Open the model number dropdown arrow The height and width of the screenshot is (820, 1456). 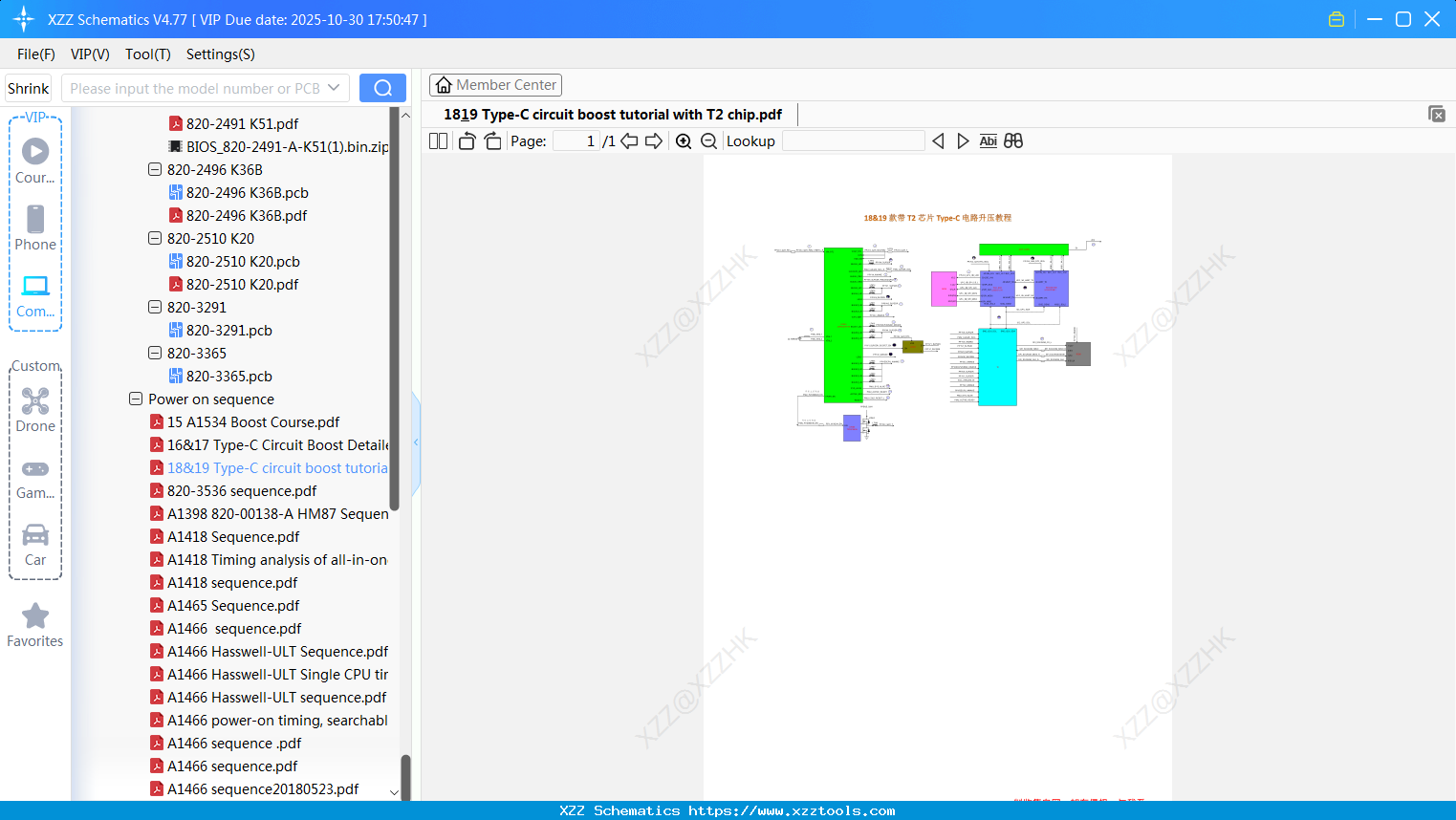click(334, 88)
